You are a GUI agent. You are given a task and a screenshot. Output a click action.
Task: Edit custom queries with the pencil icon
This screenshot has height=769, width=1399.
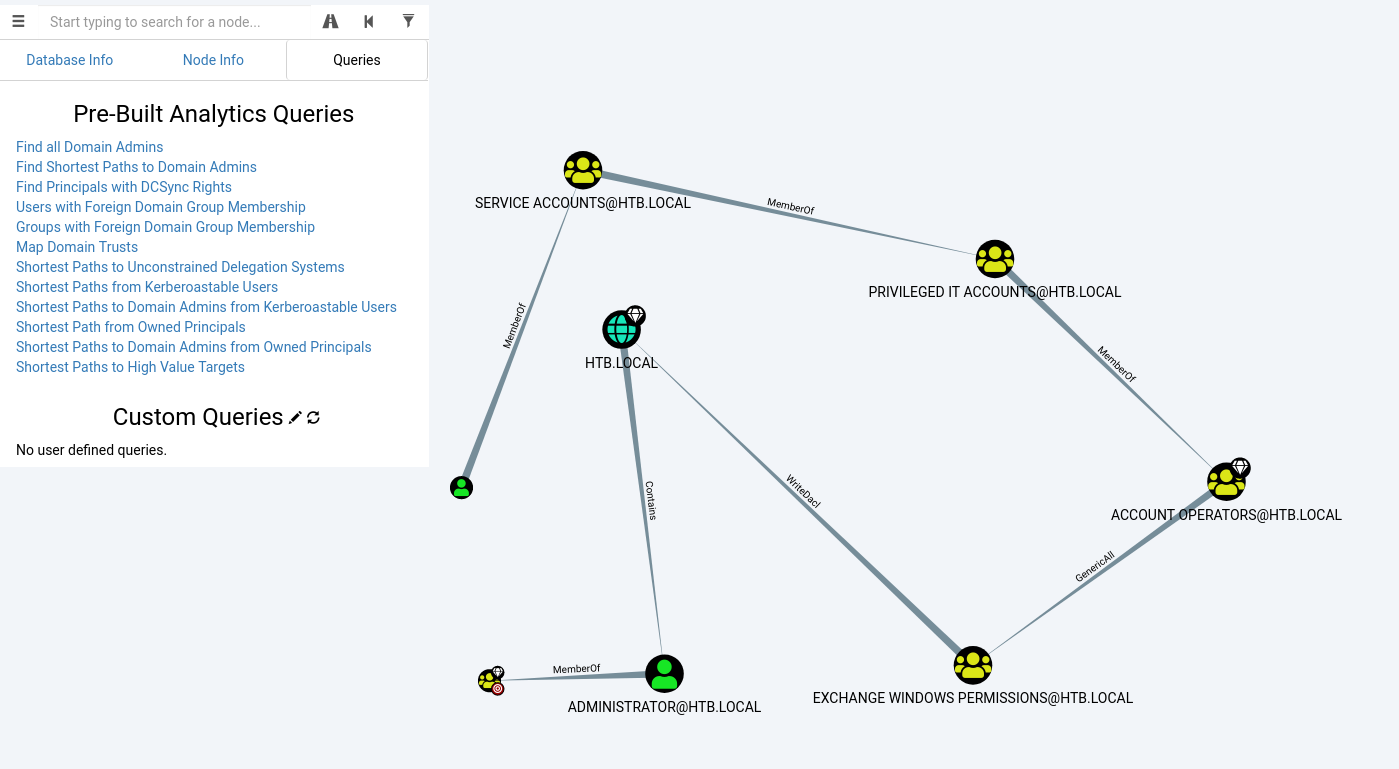click(x=295, y=418)
